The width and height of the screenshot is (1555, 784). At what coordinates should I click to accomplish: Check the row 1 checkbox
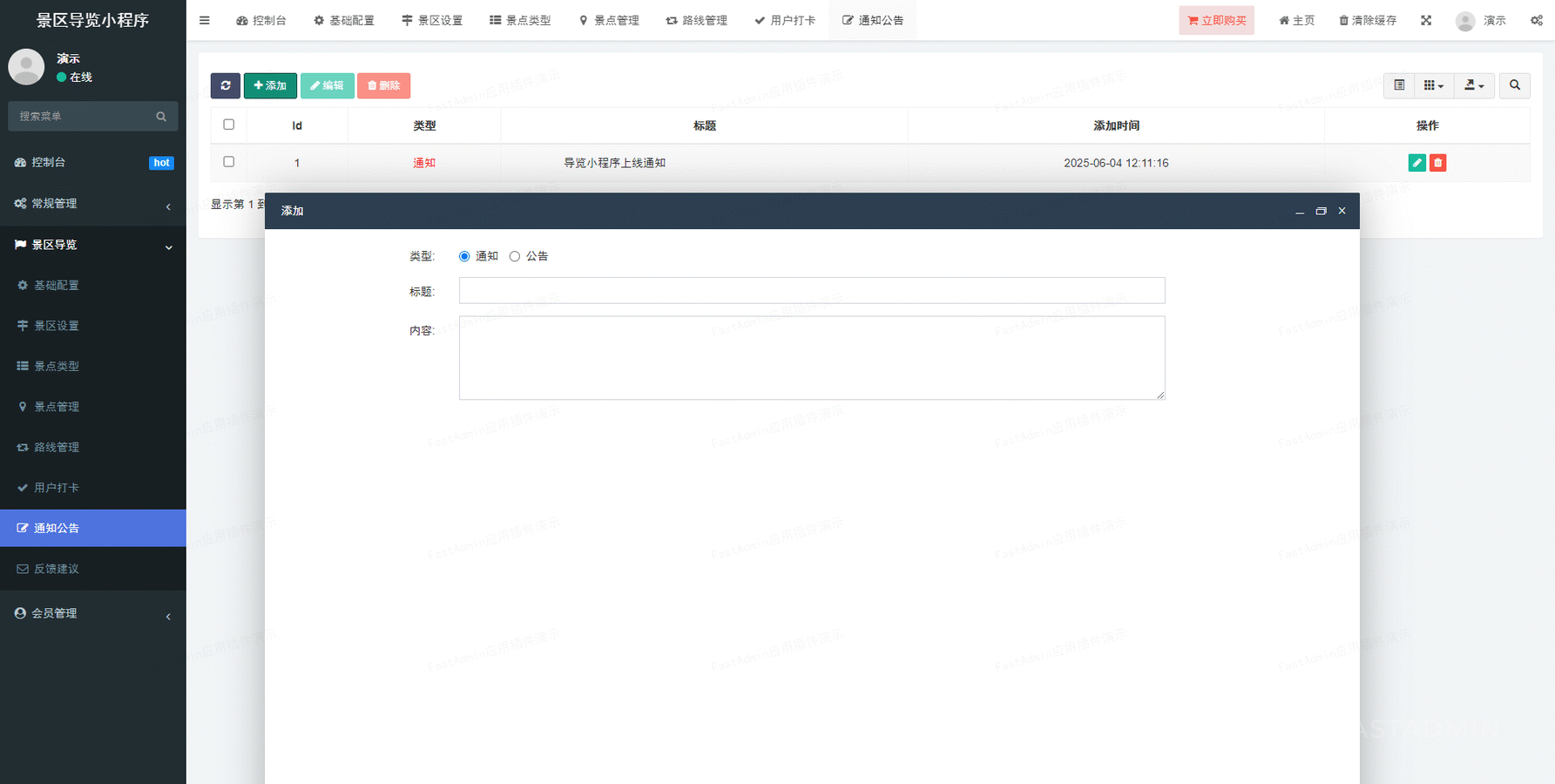229,162
